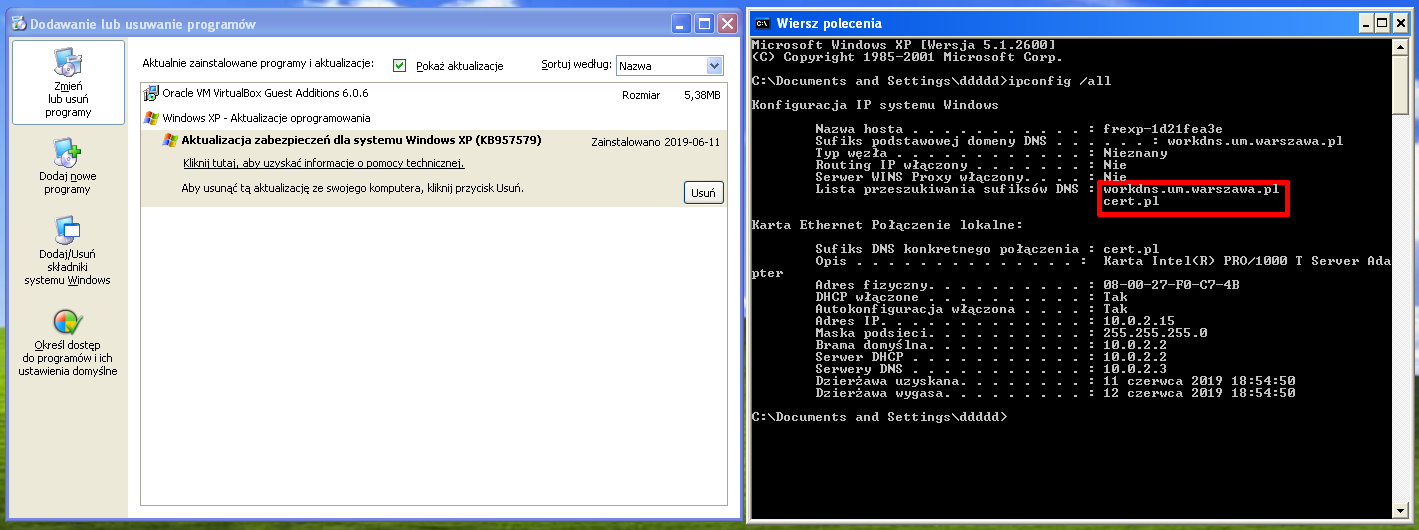
Task: Open Dodaj nowe programy in sidebar
Action: point(68,155)
